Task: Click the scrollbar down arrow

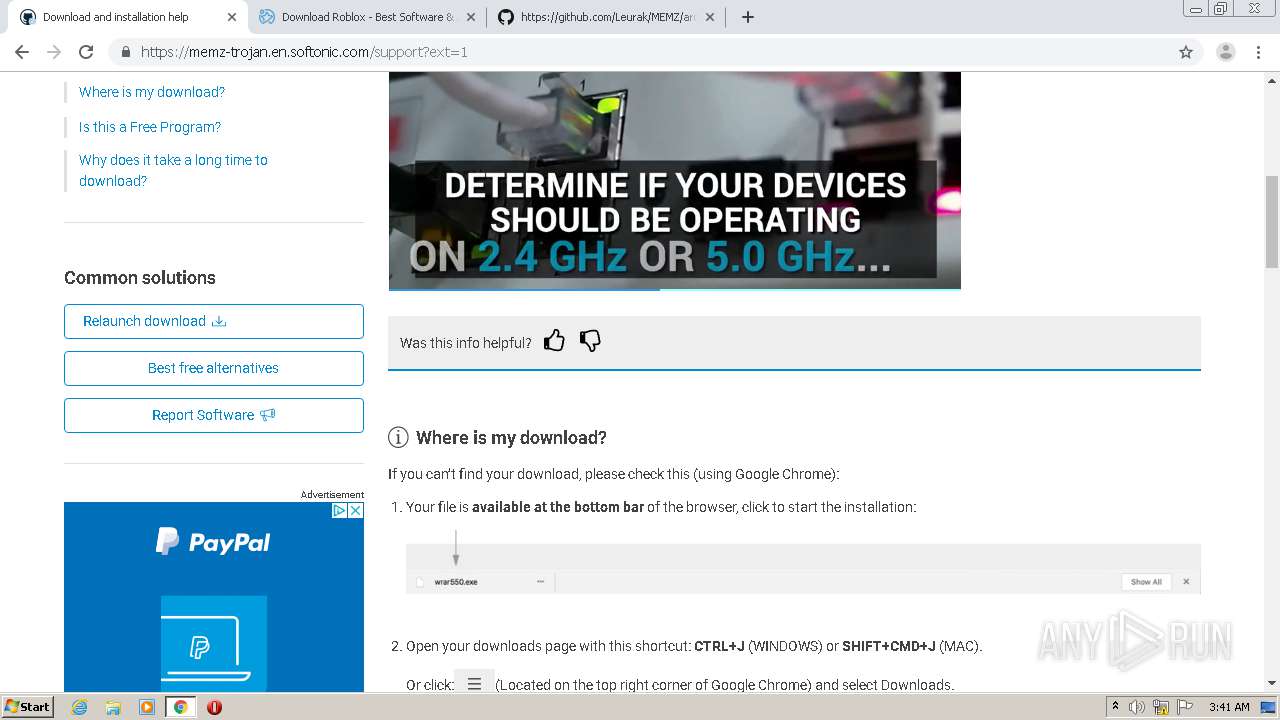Action: point(1272,683)
